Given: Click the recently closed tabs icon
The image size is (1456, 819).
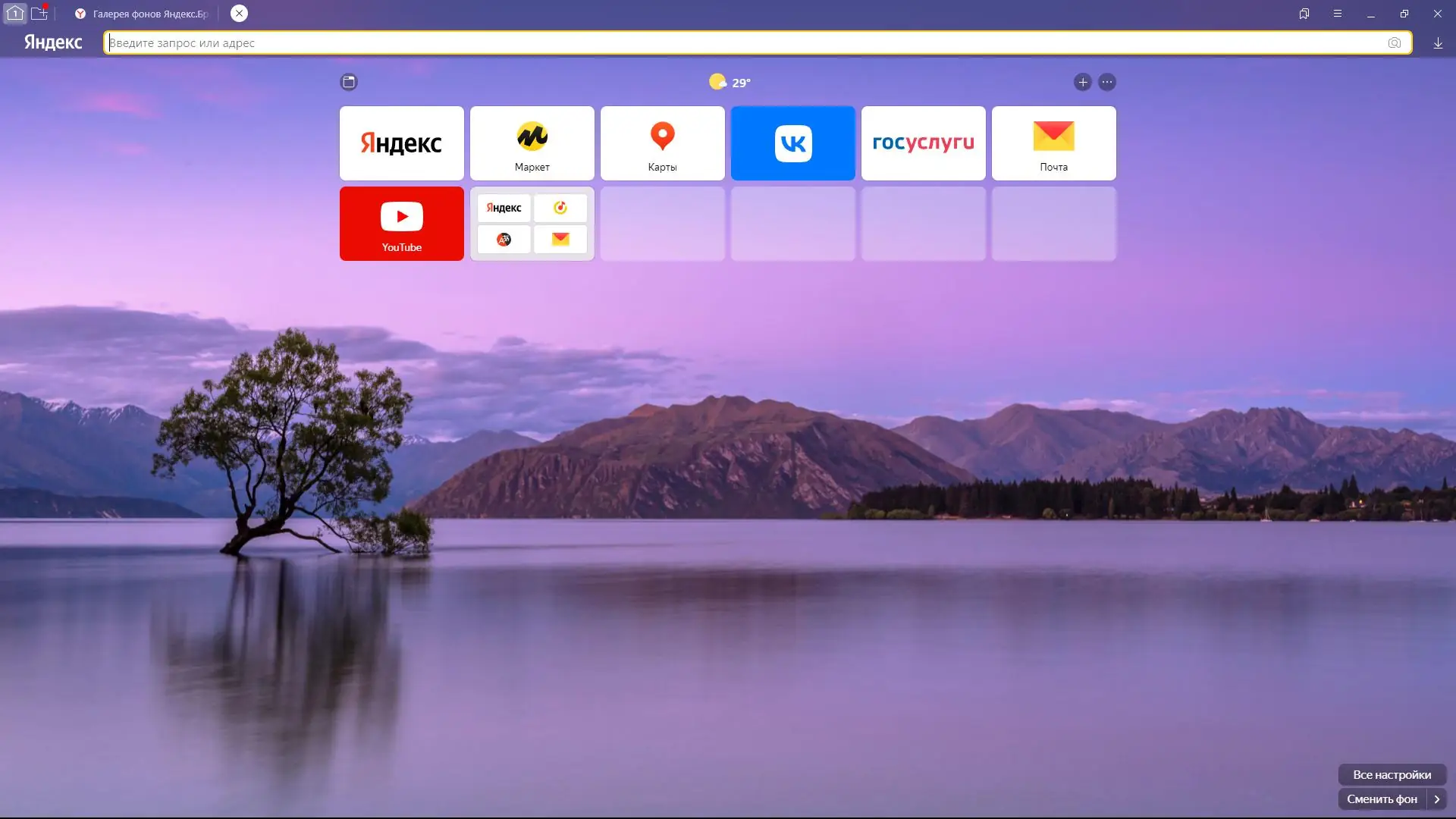Looking at the screenshot, I should [349, 82].
